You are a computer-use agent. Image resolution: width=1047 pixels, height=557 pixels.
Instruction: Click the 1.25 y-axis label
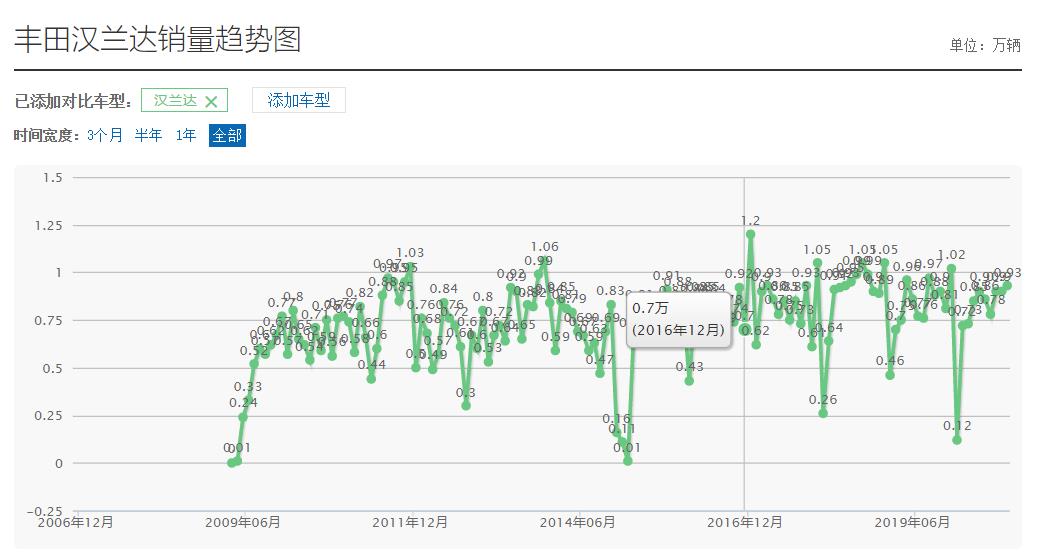(48, 226)
